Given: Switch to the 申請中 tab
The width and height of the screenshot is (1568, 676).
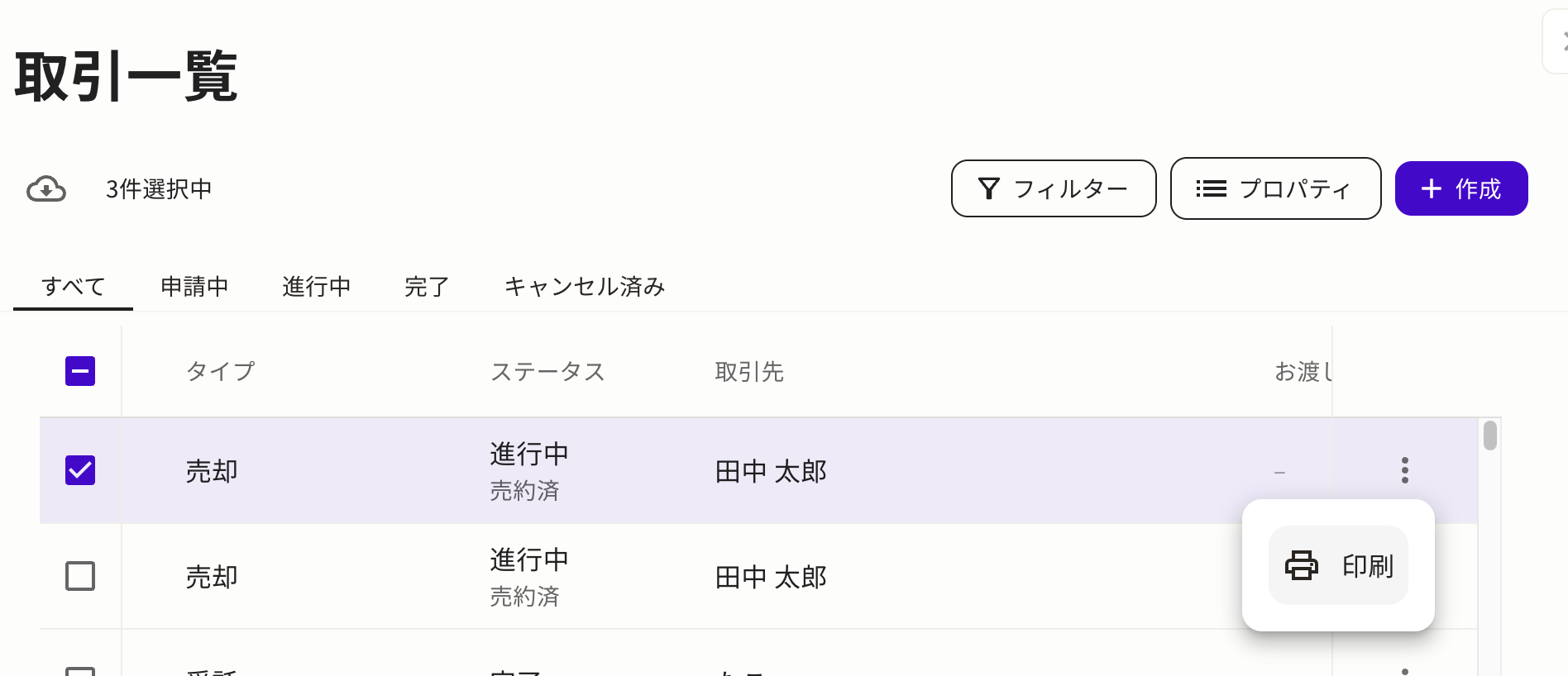Looking at the screenshot, I should 195,286.
